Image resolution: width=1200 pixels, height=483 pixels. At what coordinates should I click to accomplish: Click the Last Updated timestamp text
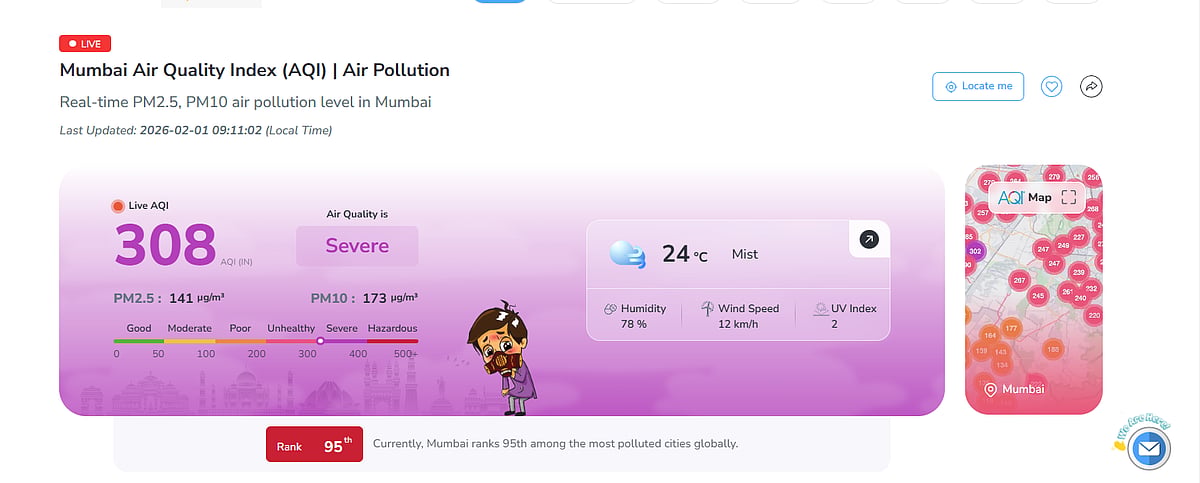coord(196,130)
